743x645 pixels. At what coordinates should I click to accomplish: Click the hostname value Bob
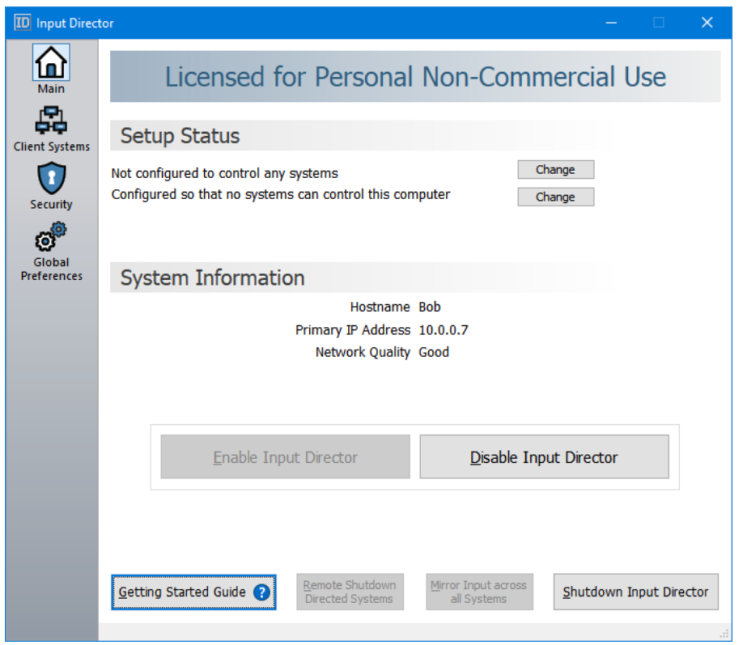click(x=430, y=307)
